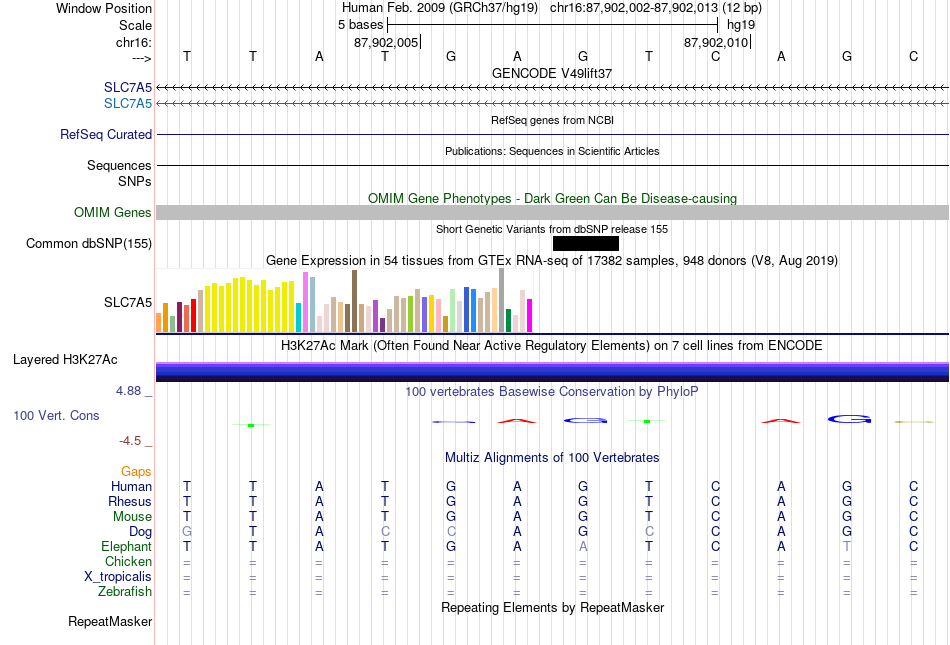Screen dimensions: 950x645
Task: Click the hg19 label beside scale bar
Action: tap(740, 25)
